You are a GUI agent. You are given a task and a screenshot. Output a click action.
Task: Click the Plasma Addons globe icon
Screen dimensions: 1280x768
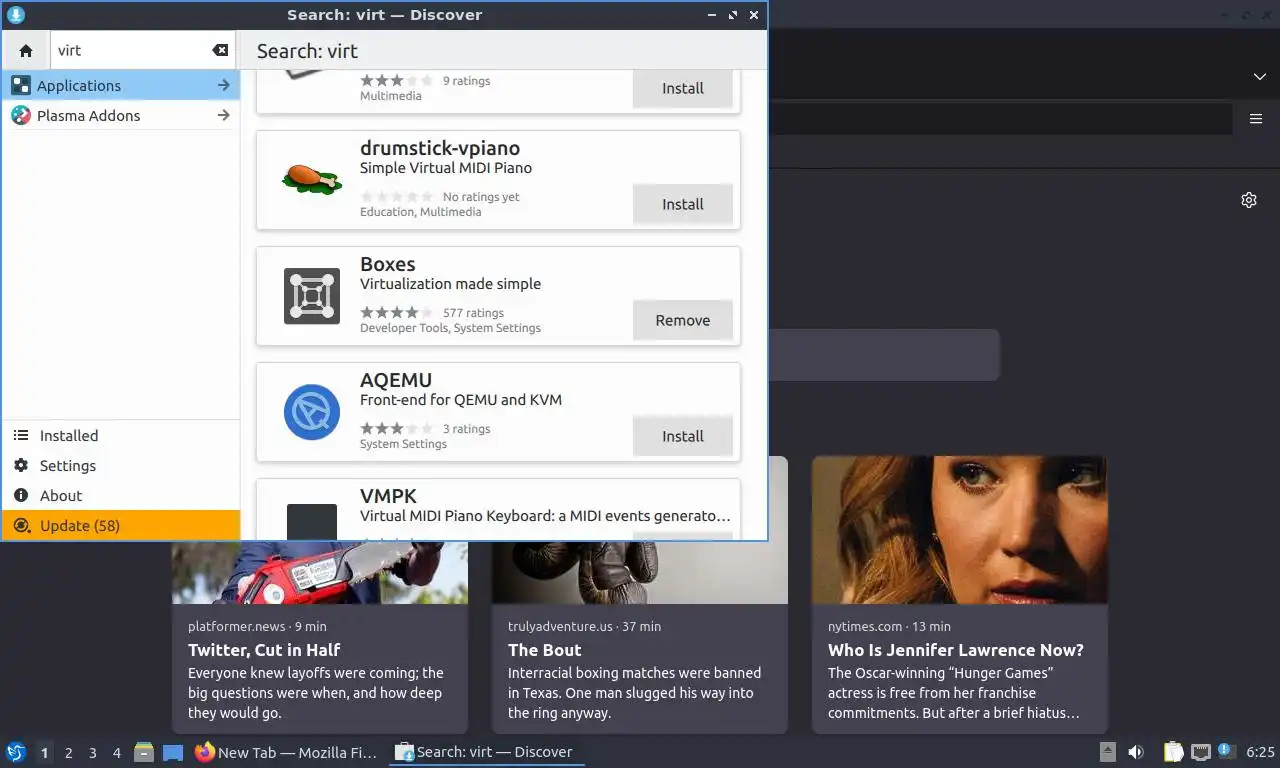point(20,115)
